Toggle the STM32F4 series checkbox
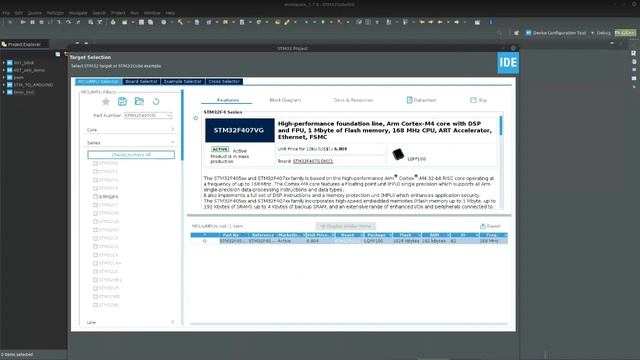 pyautogui.click(x=96, y=197)
